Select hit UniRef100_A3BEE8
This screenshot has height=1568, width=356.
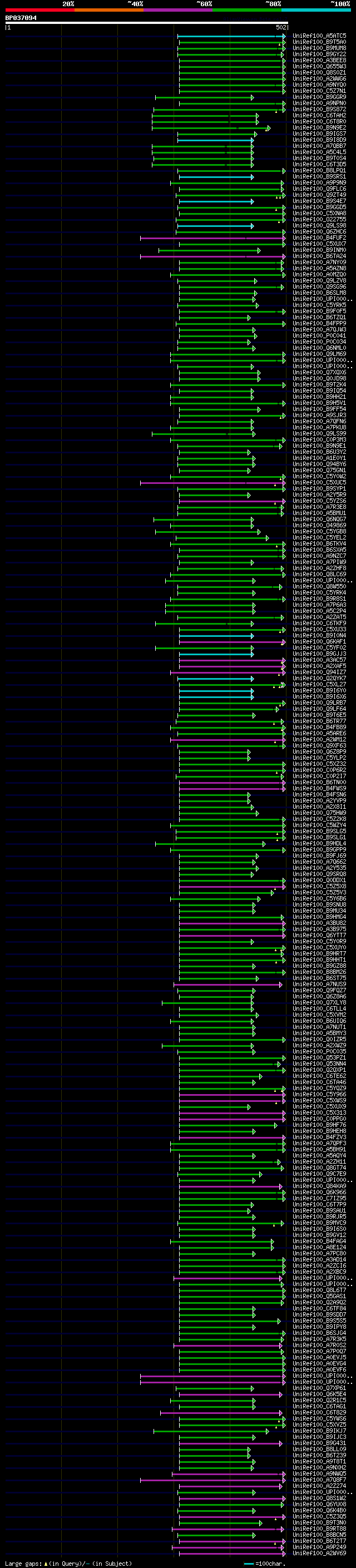[x=319, y=60]
